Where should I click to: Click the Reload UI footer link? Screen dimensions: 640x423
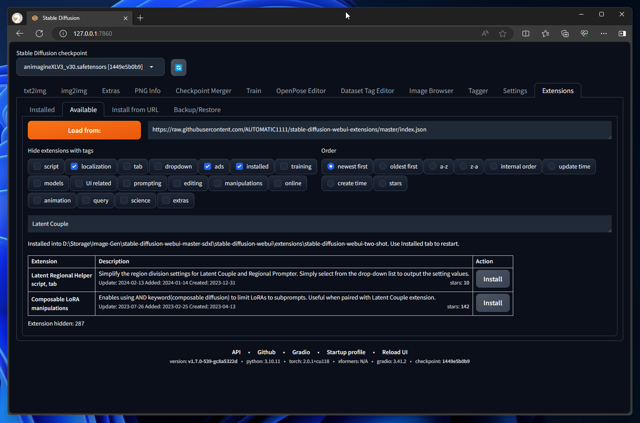(x=395, y=352)
